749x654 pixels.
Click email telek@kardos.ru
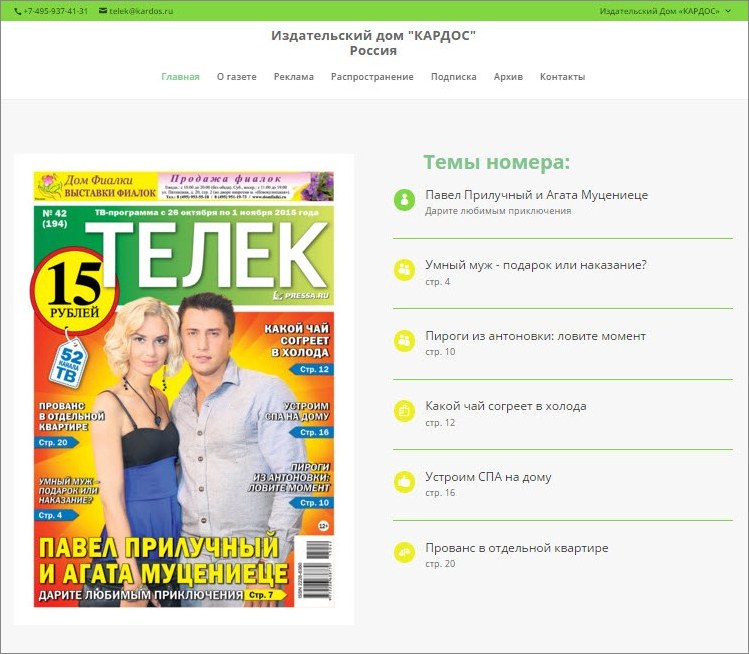pyautogui.click(x=141, y=11)
